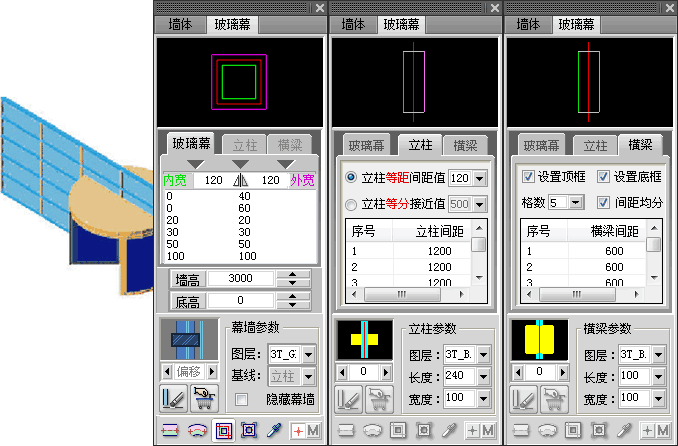Click the mirror icon between 内宽 and 外宽
The height and width of the screenshot is (446, 678).
239,181
